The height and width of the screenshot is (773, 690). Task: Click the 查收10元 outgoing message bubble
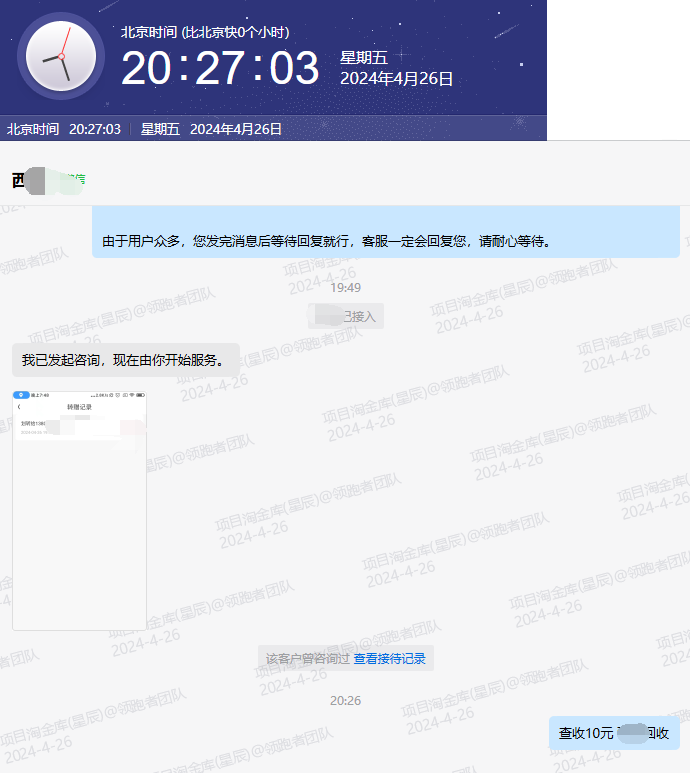(614, 733)
